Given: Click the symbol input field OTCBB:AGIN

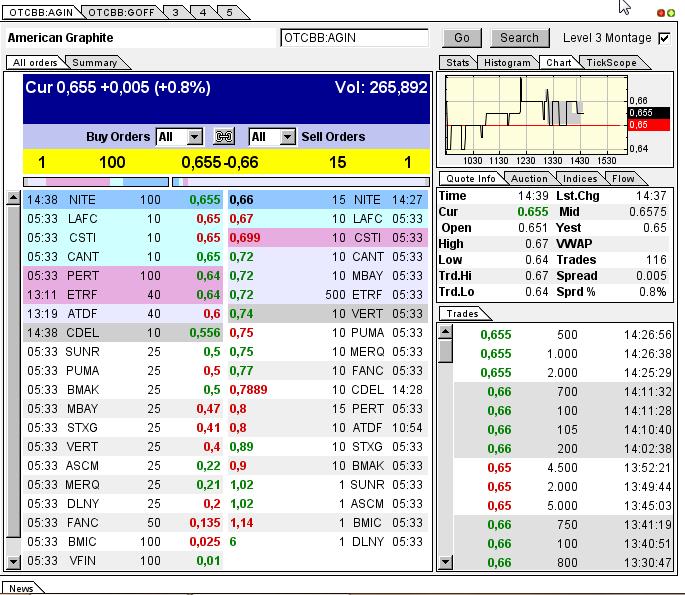Looking at the screenshot, I should [x=354, y=38].
